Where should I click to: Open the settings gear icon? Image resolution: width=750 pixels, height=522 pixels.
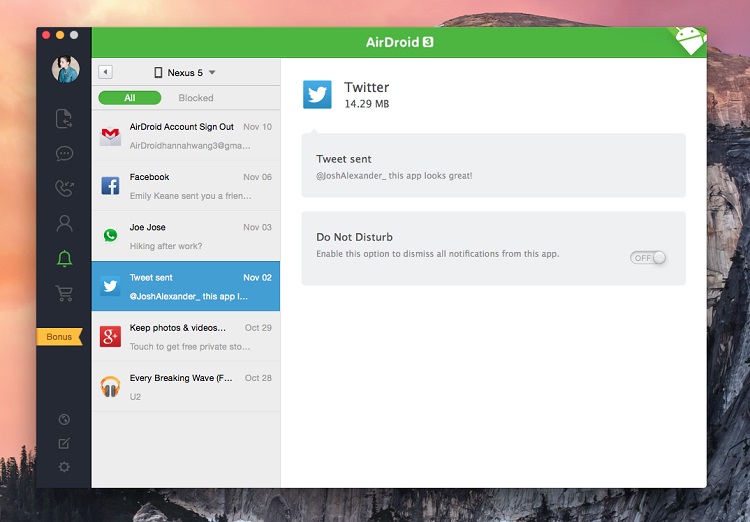tap(64, 467)
